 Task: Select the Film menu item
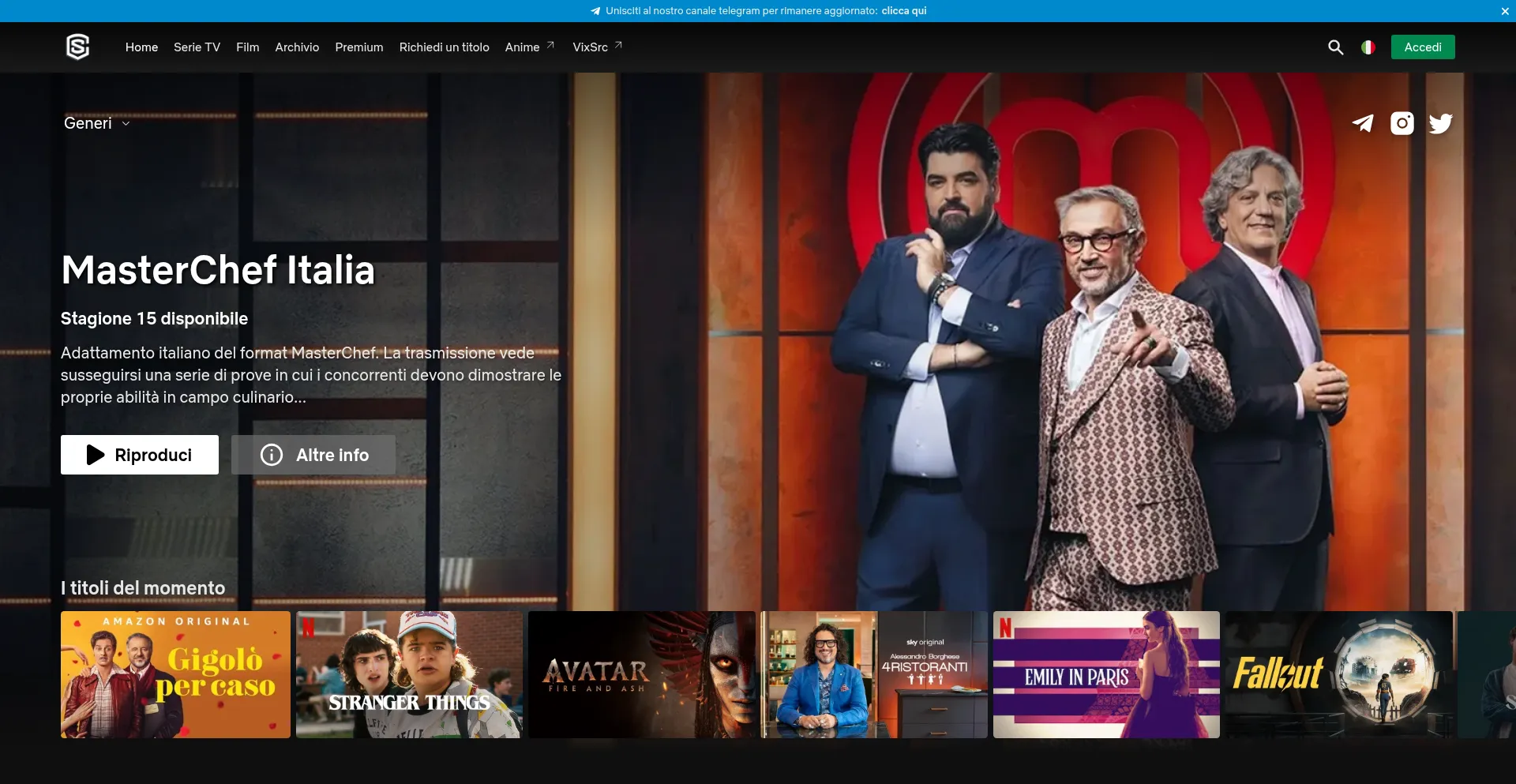[247, 47]
